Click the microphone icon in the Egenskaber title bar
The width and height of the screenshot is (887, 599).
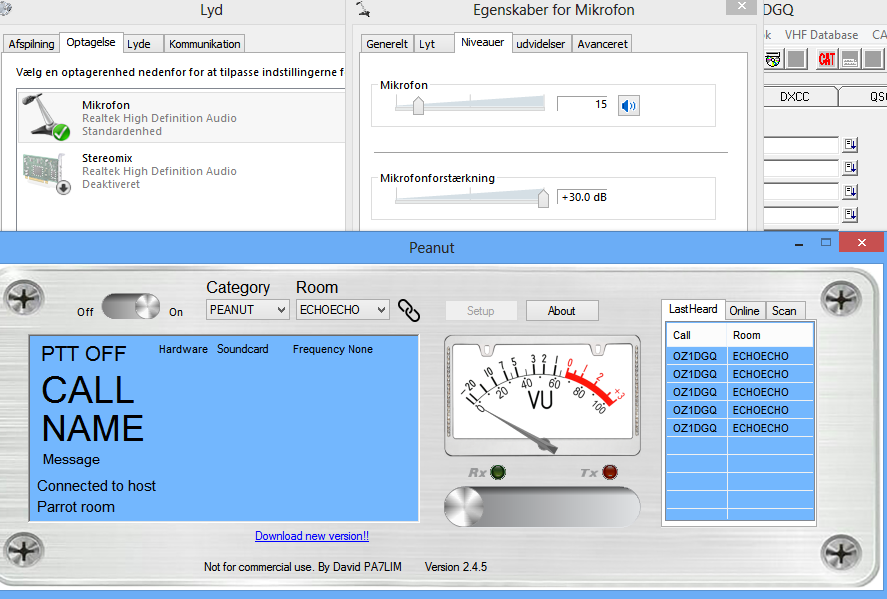[363, 10]
